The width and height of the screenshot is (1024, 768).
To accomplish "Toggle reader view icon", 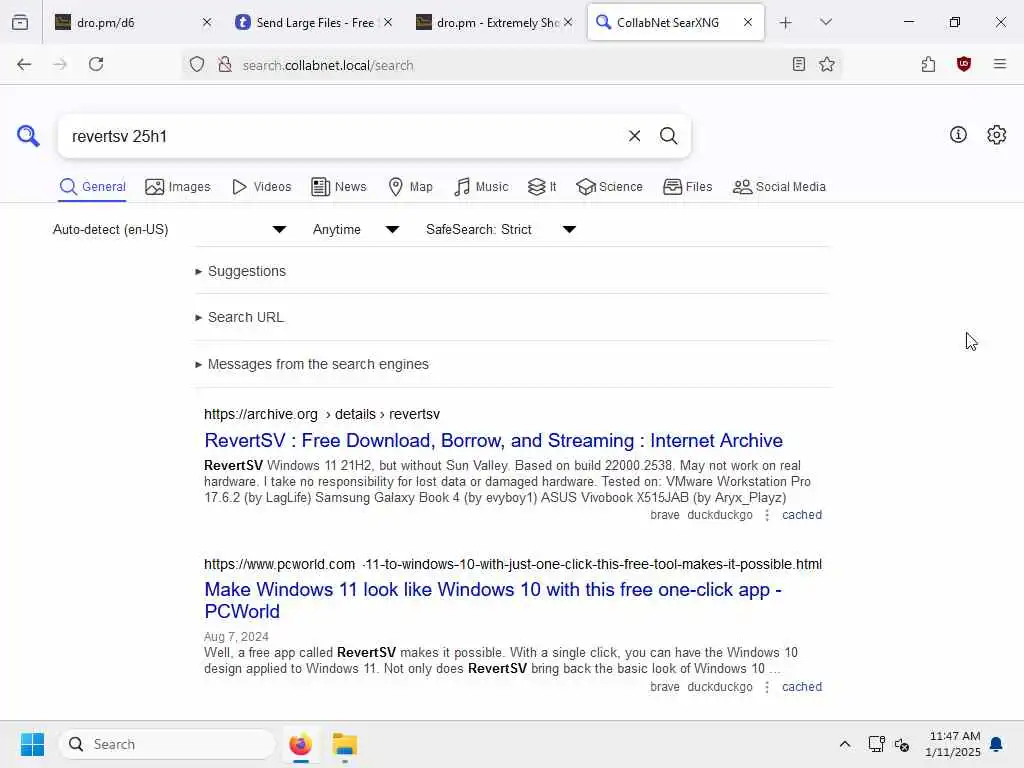I will click(799, 64).
